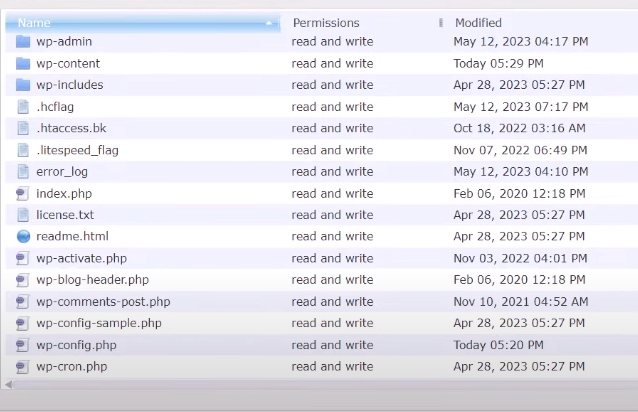
Task: Select the index.php file name
Action: tap(64, 194)
